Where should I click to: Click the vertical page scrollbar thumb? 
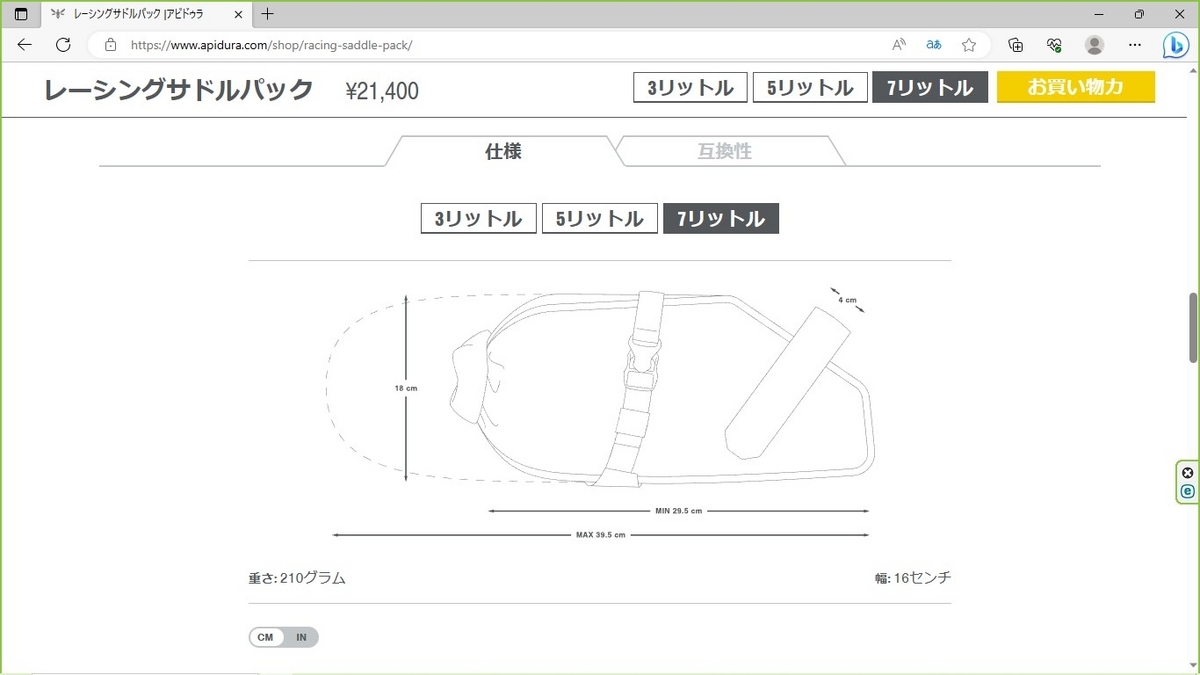click(1193, 328)
